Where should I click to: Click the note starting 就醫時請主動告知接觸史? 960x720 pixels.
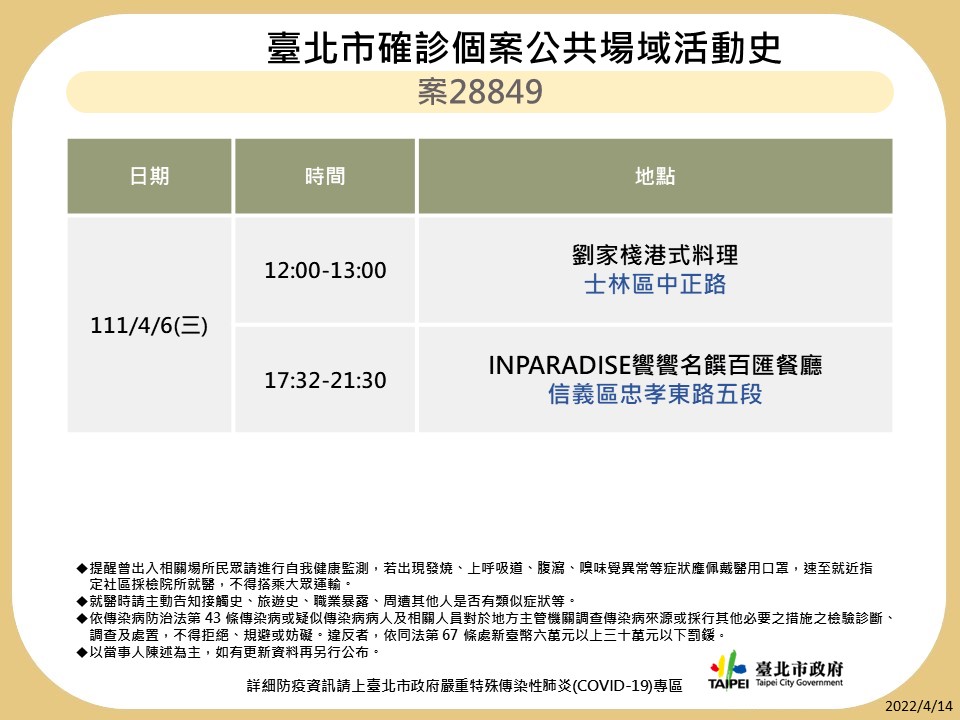[326, 601]
